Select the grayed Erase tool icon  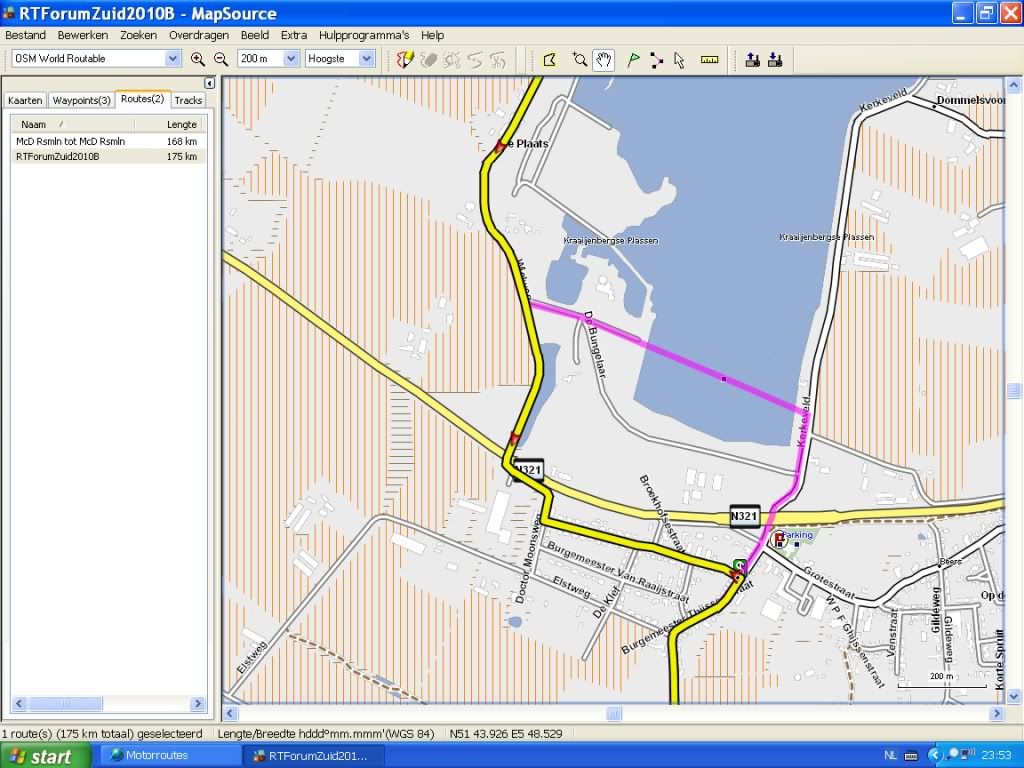click(x=428, y=60)
